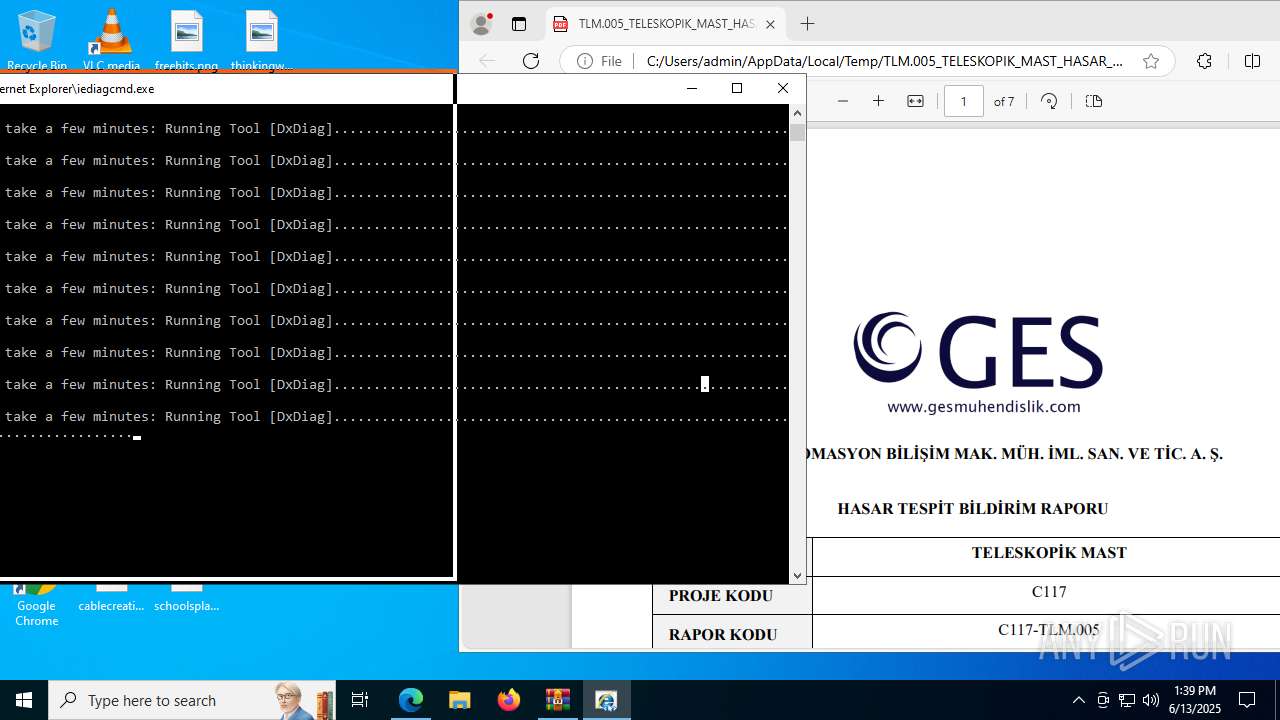Click the File site information icon
Image resolution: width=1280 pixels, height=720 pixels.
click(599, 61)
